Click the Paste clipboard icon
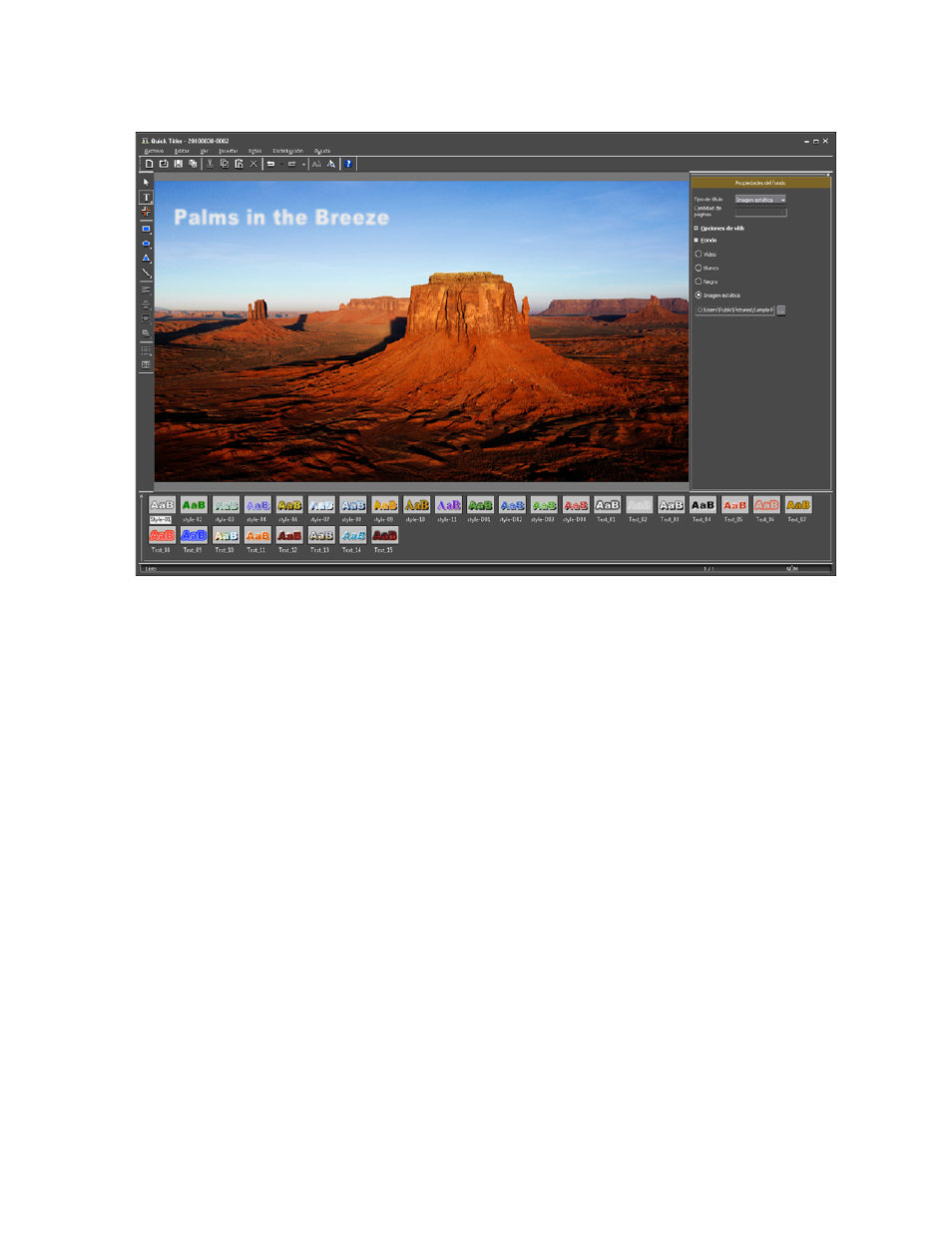The height and width of the screenshot is (1233, 952). [238, 164]
